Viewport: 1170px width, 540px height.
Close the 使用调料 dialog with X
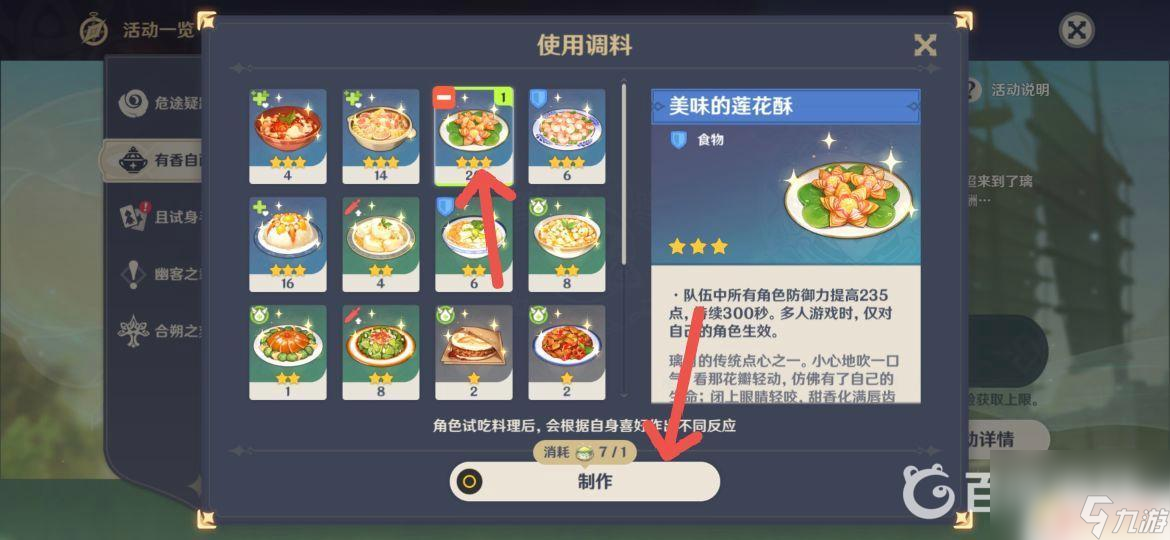coord(925,45)
